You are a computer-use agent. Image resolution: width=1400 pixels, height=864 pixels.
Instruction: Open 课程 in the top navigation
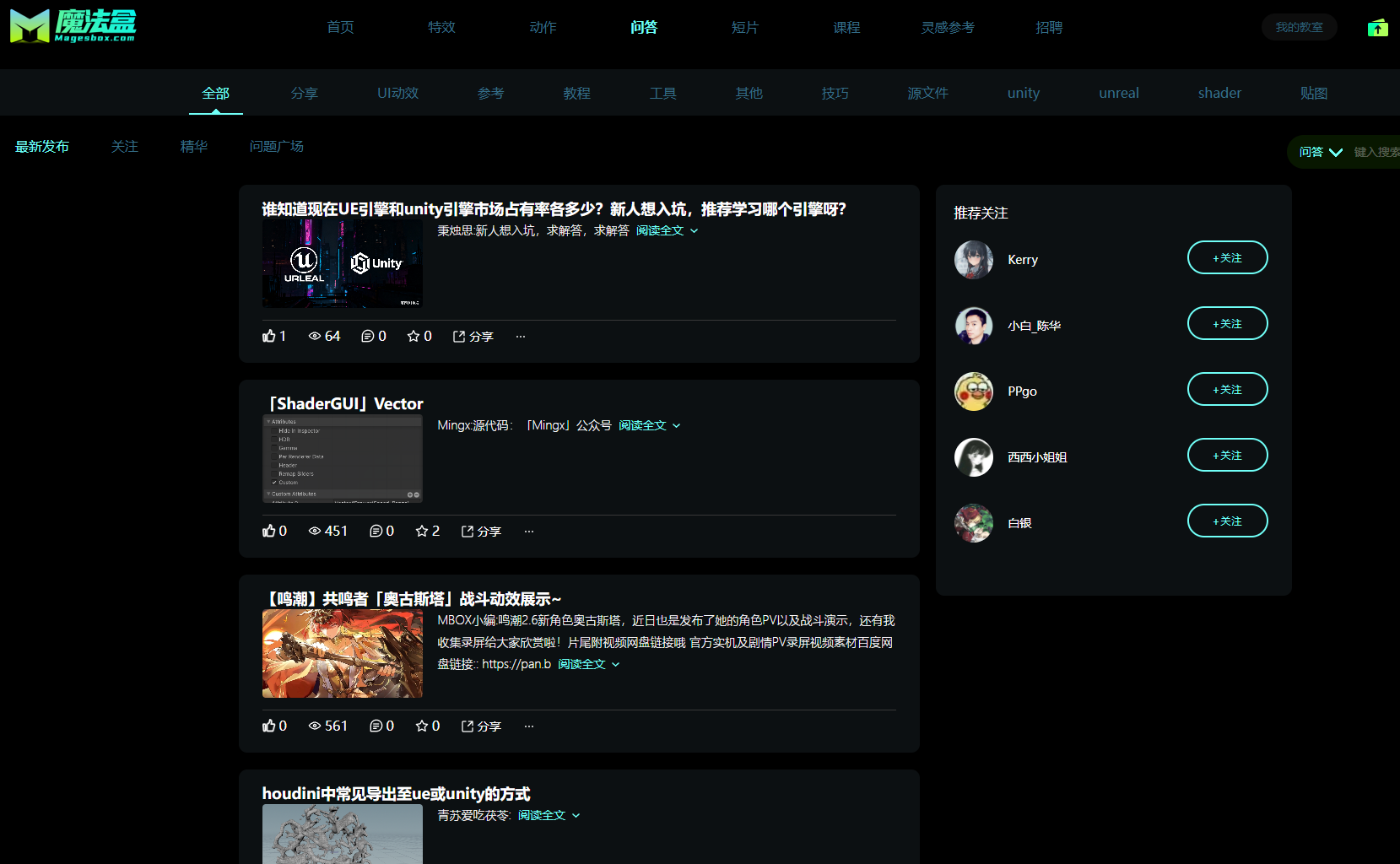tap(846, 27)
